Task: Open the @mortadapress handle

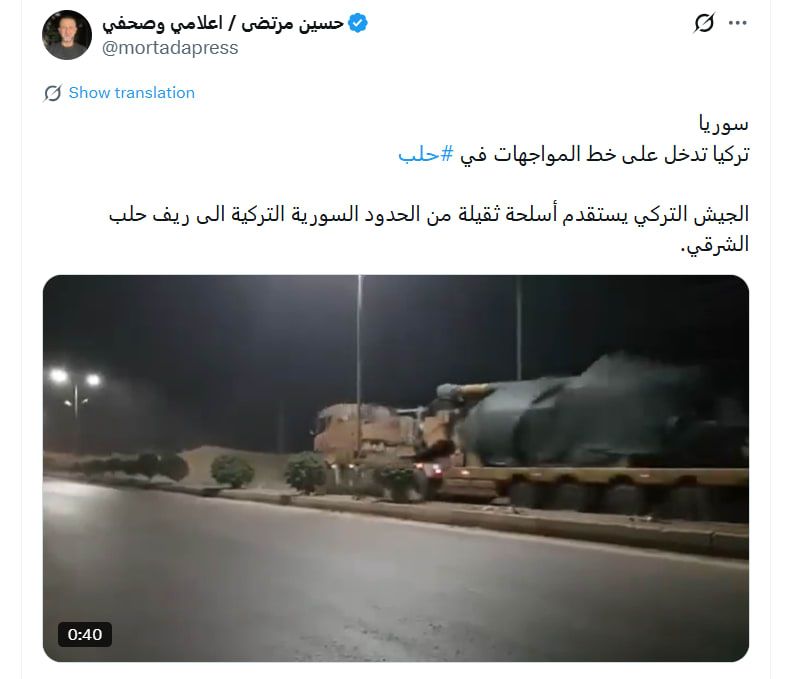Action: pyautogui.click(x=170, y=48)
